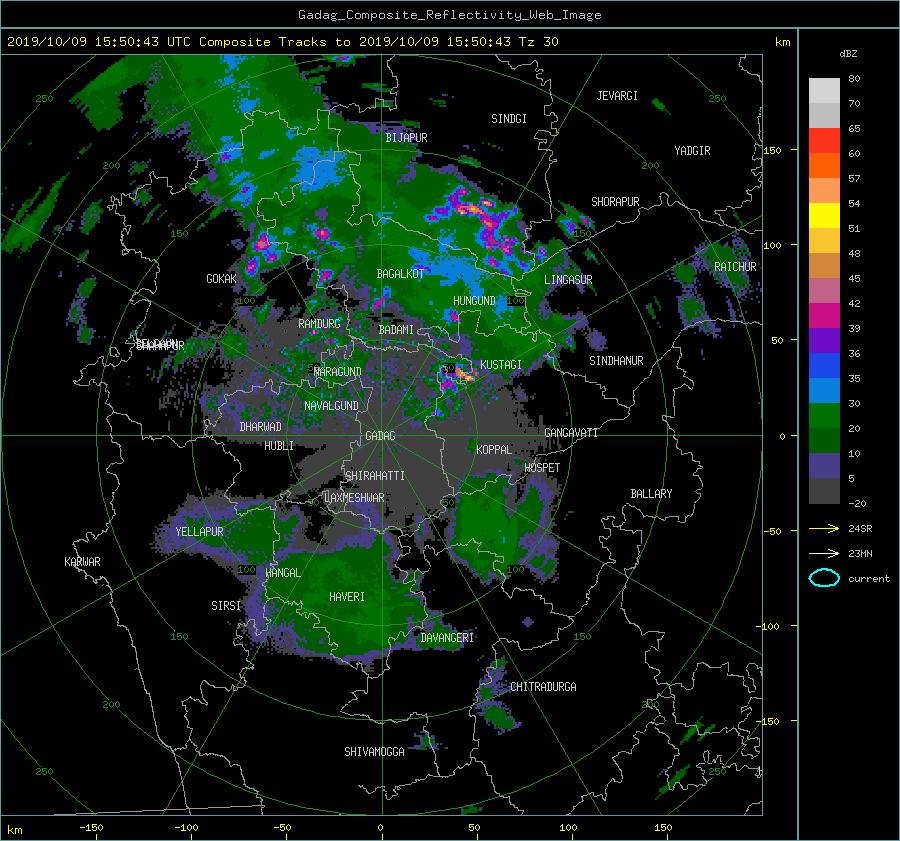Select the SHIVAMOGGA city label

[374, 752]
